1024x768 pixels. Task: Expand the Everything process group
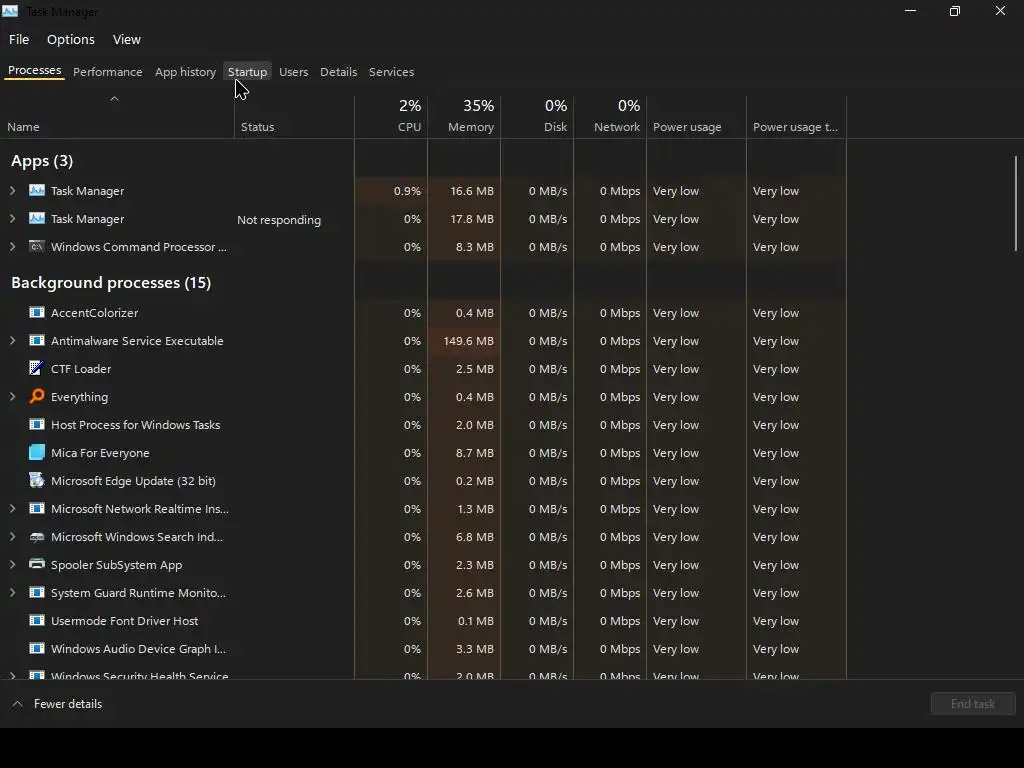(x=12, y=396)
